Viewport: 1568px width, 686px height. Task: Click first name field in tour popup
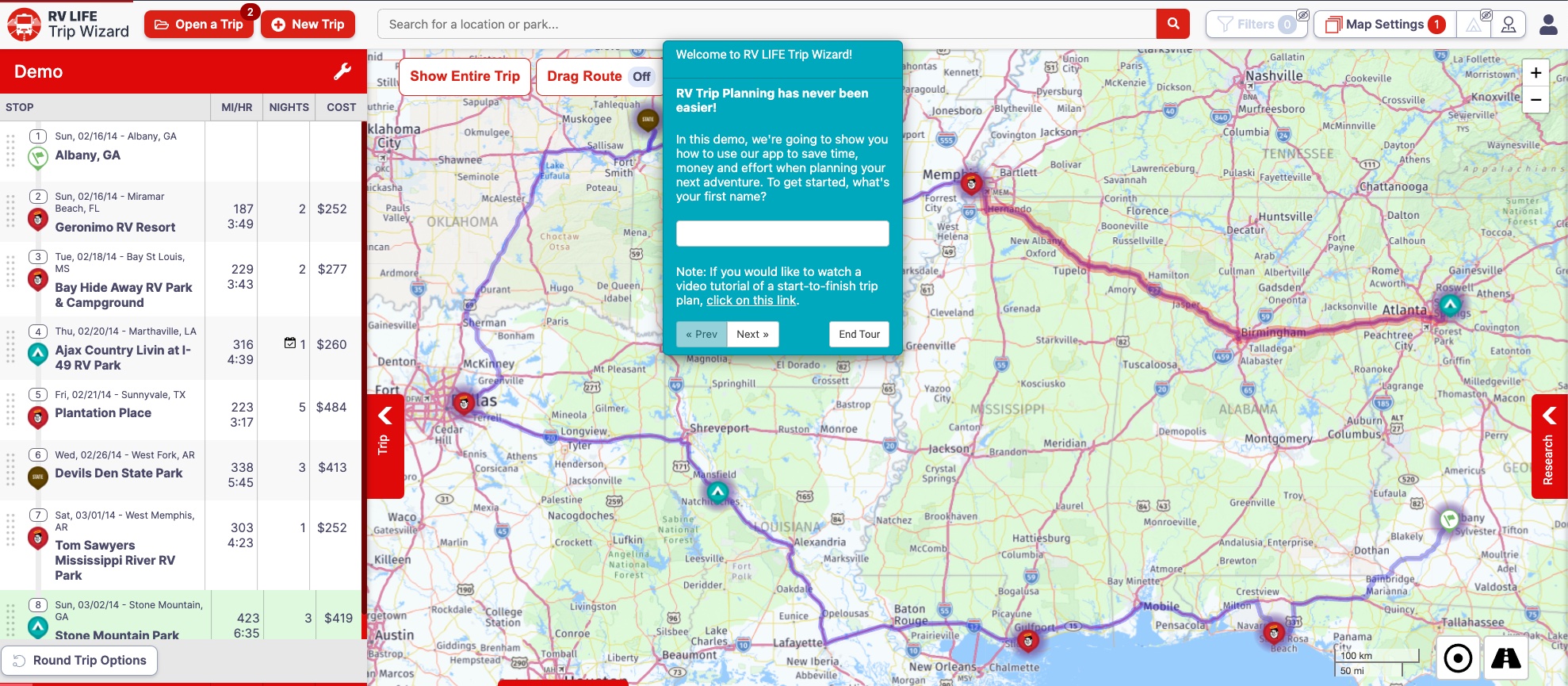[x=782, y=233]
